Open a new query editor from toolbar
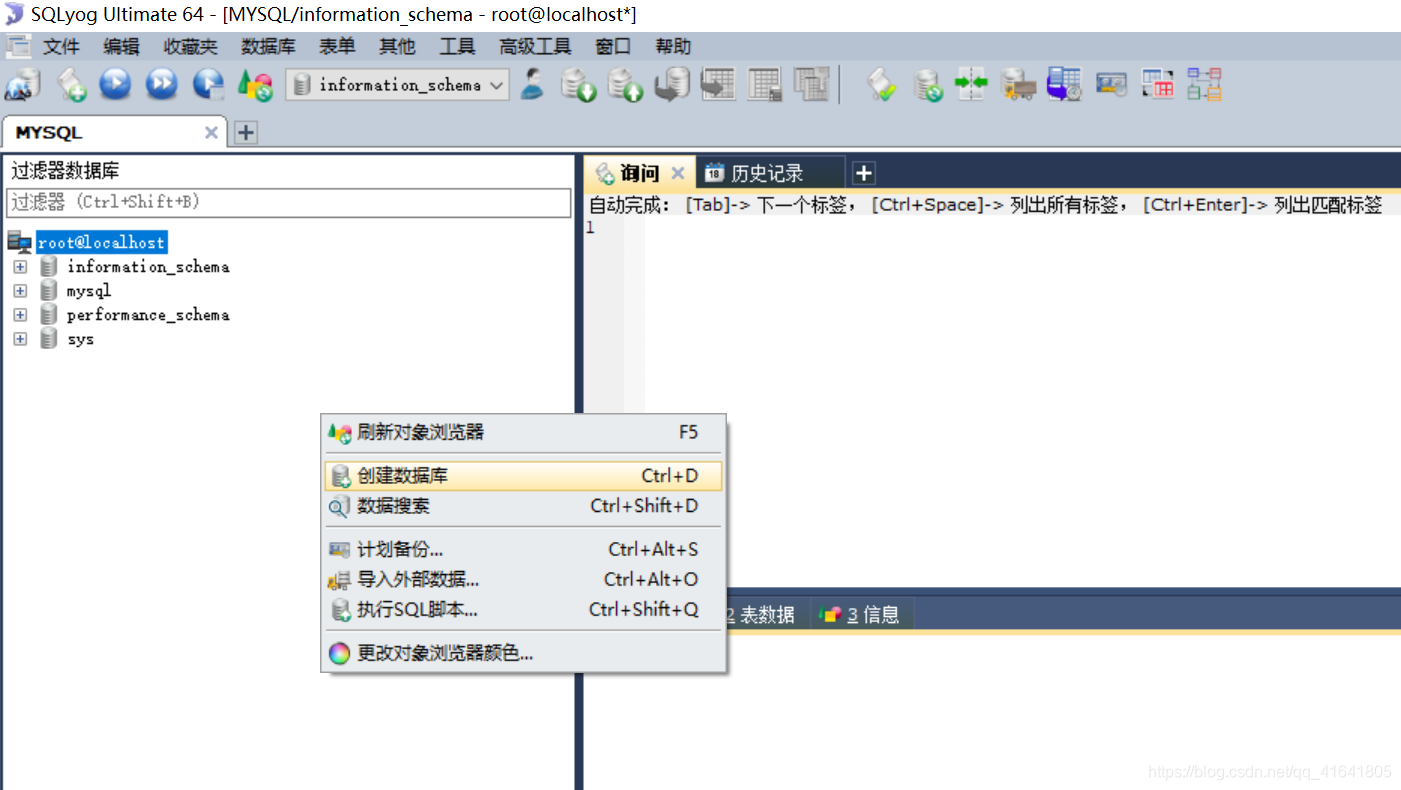This screenshot has width=1401, height=790. tap(72, 85)
